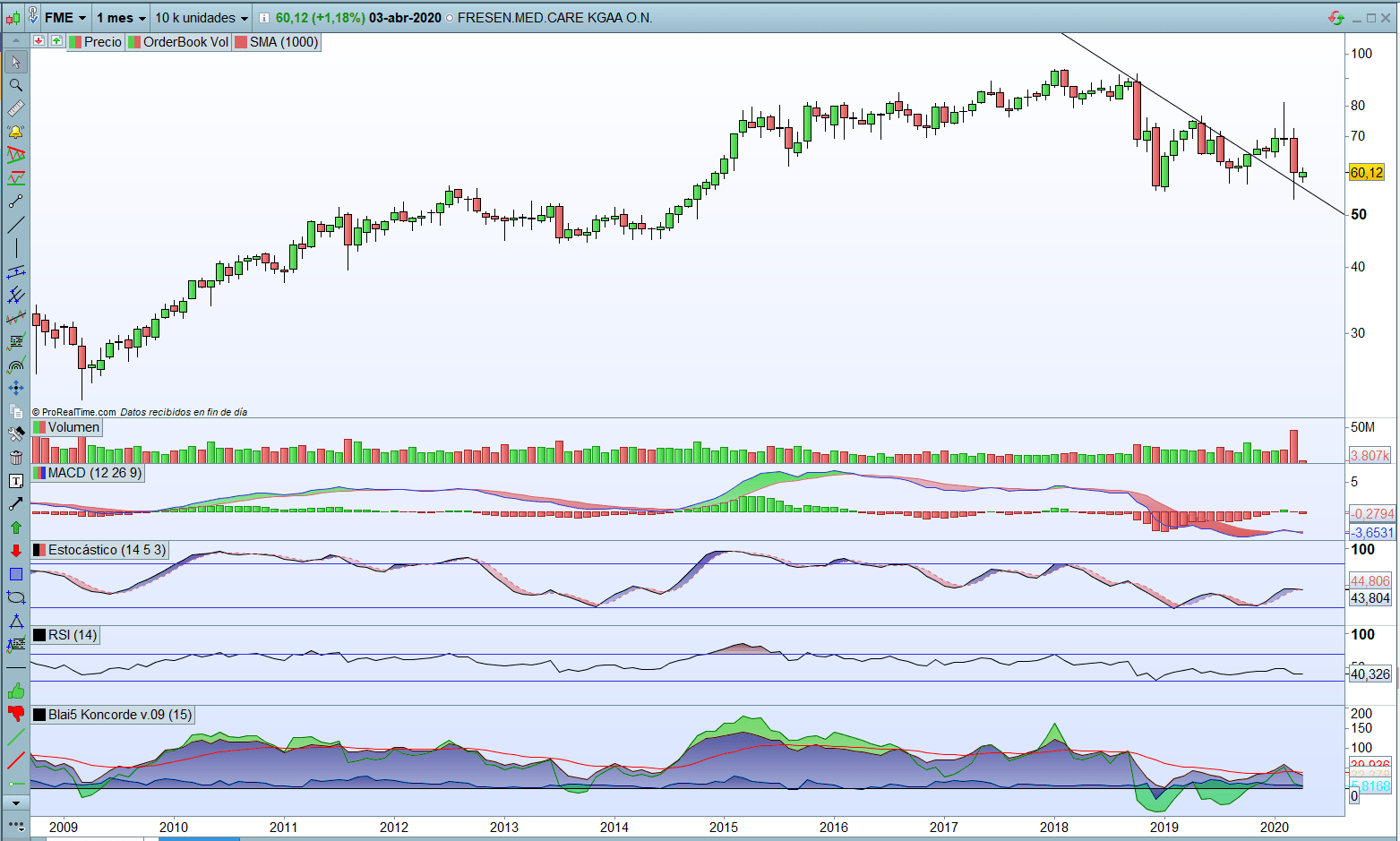Choose the Fibonacci arcs tool
The height and width of the screenshot is (841, 1400).
tap(15, 365)
